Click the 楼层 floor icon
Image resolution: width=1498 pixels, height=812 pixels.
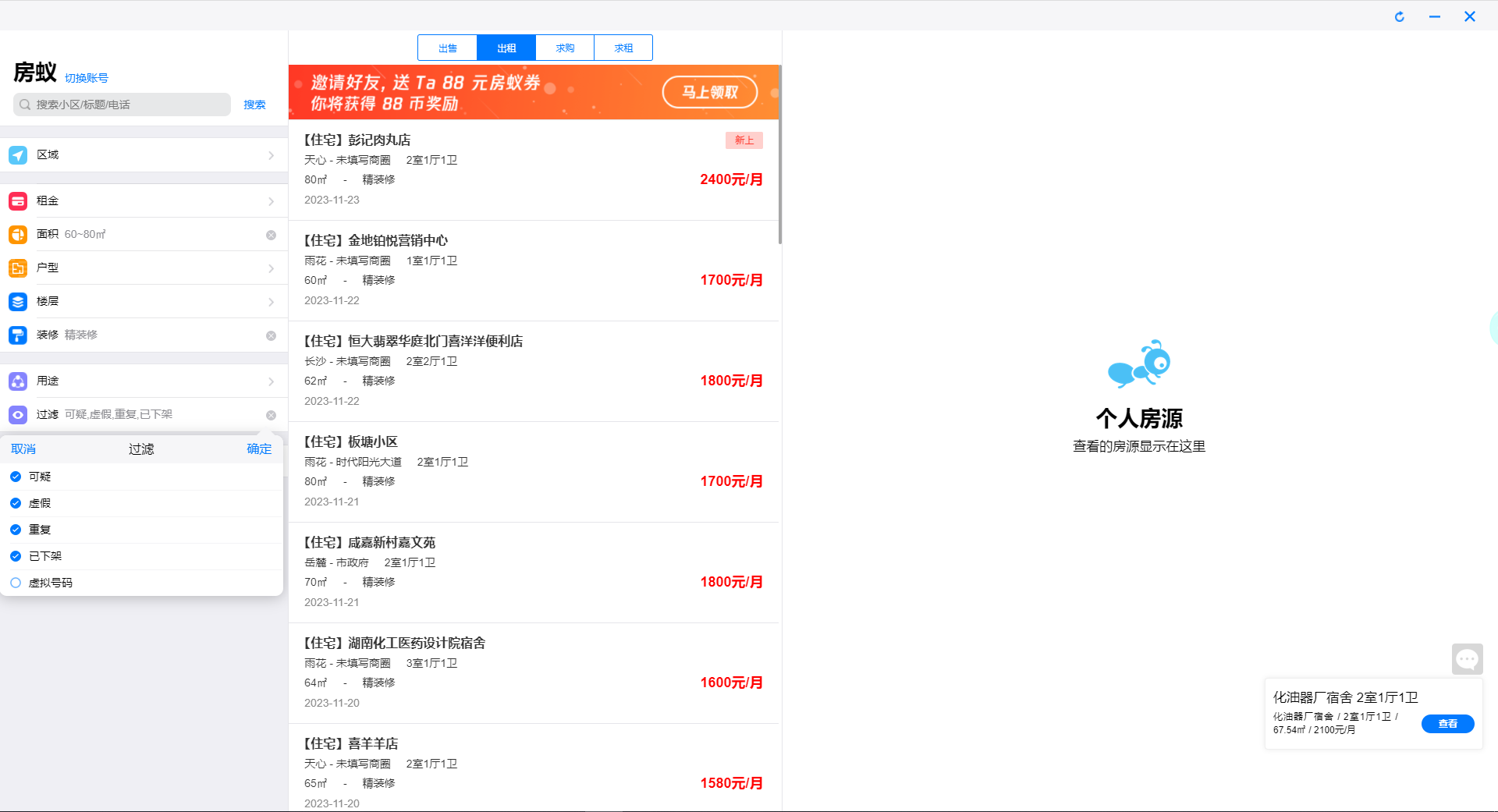pyautogui.click(x=18, y=302)
